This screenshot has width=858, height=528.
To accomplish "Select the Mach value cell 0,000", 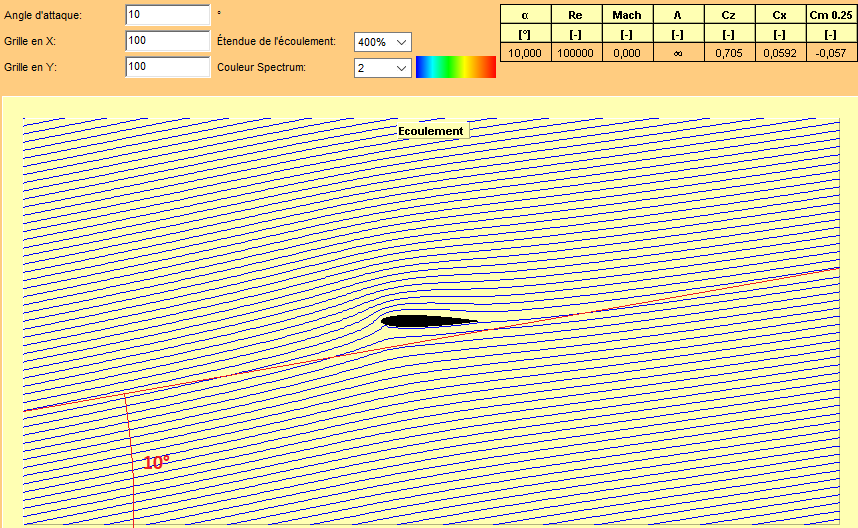I will (627, 53).
